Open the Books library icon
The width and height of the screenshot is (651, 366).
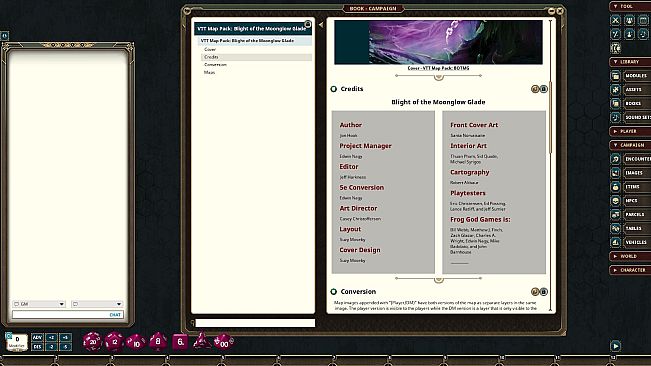615,103
